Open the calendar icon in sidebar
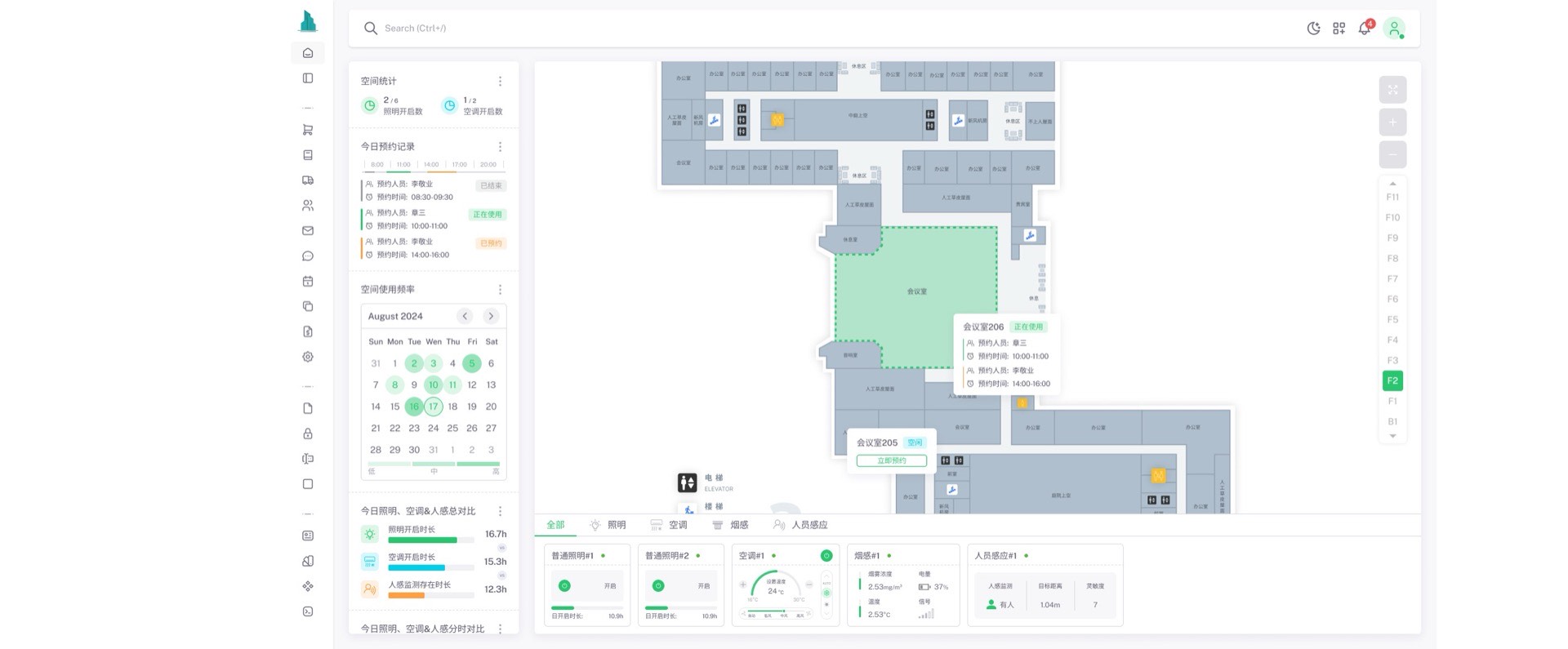The height and width of the screenshot is (649, 1568). [308, 282]
